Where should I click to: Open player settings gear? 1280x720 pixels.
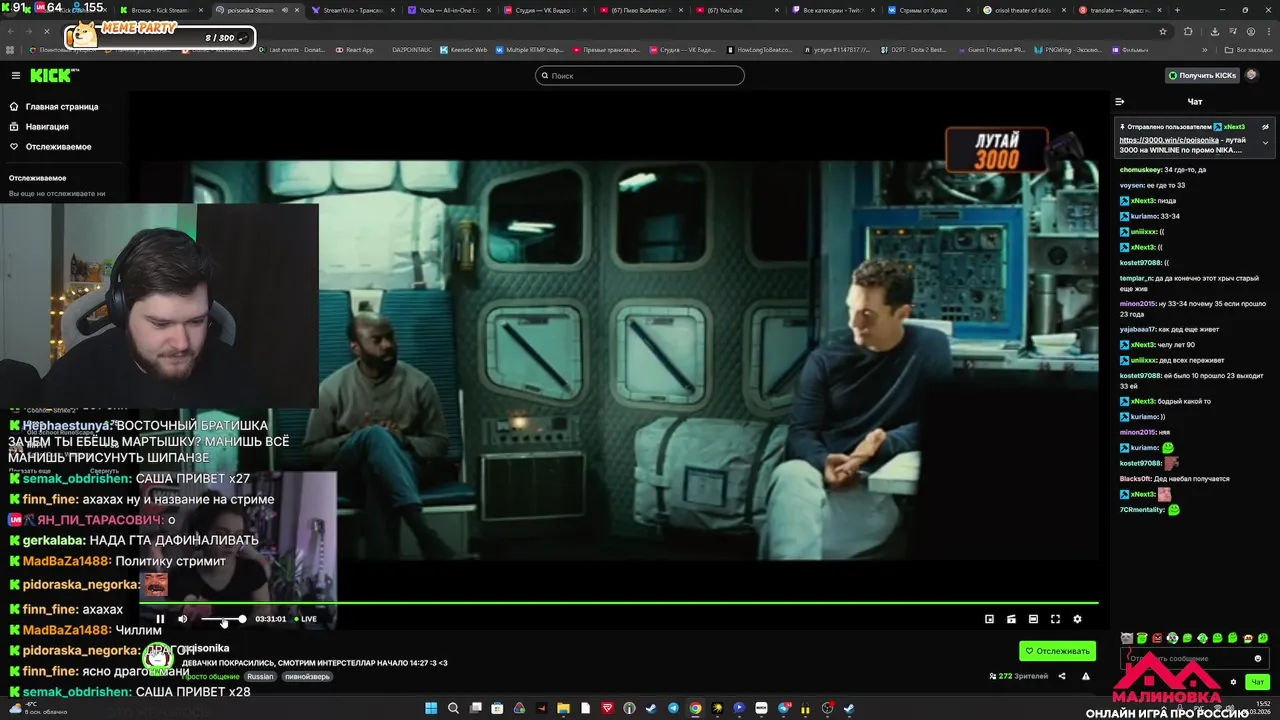pos(1077,619)
